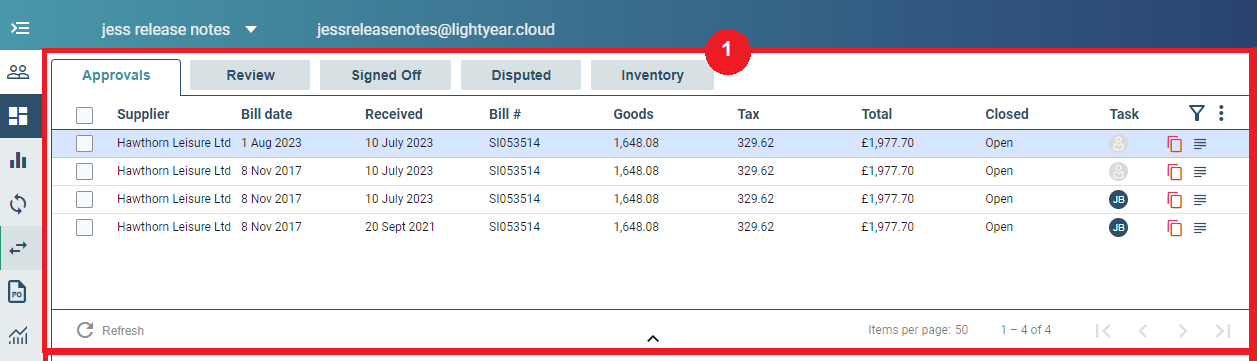Screen dimensions: 1257x361
Task: Toggle the select-all checkbox in header
Action: pyautogui.click(x=85, y=115)
